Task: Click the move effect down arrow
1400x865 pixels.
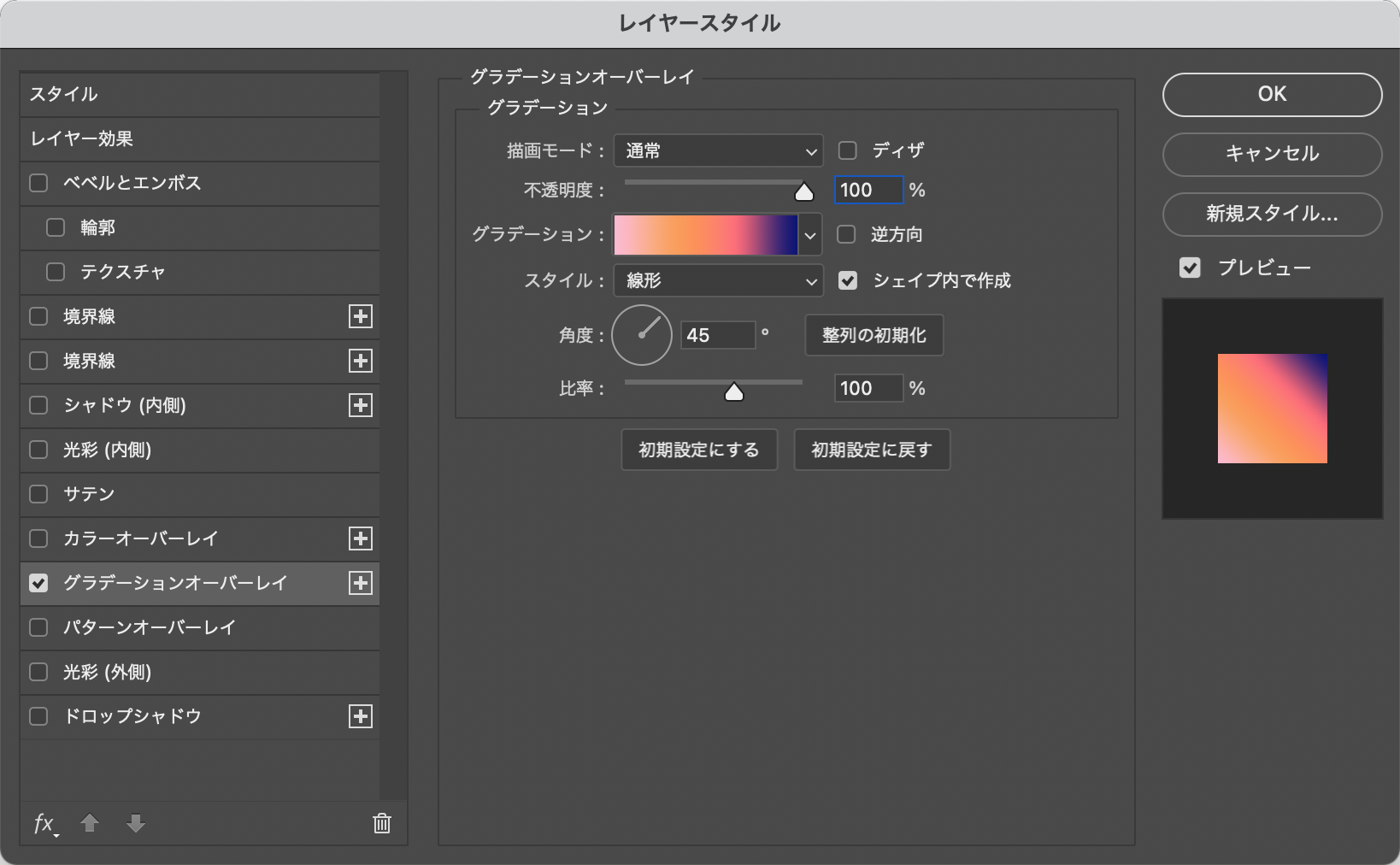Action: [135, 823]
